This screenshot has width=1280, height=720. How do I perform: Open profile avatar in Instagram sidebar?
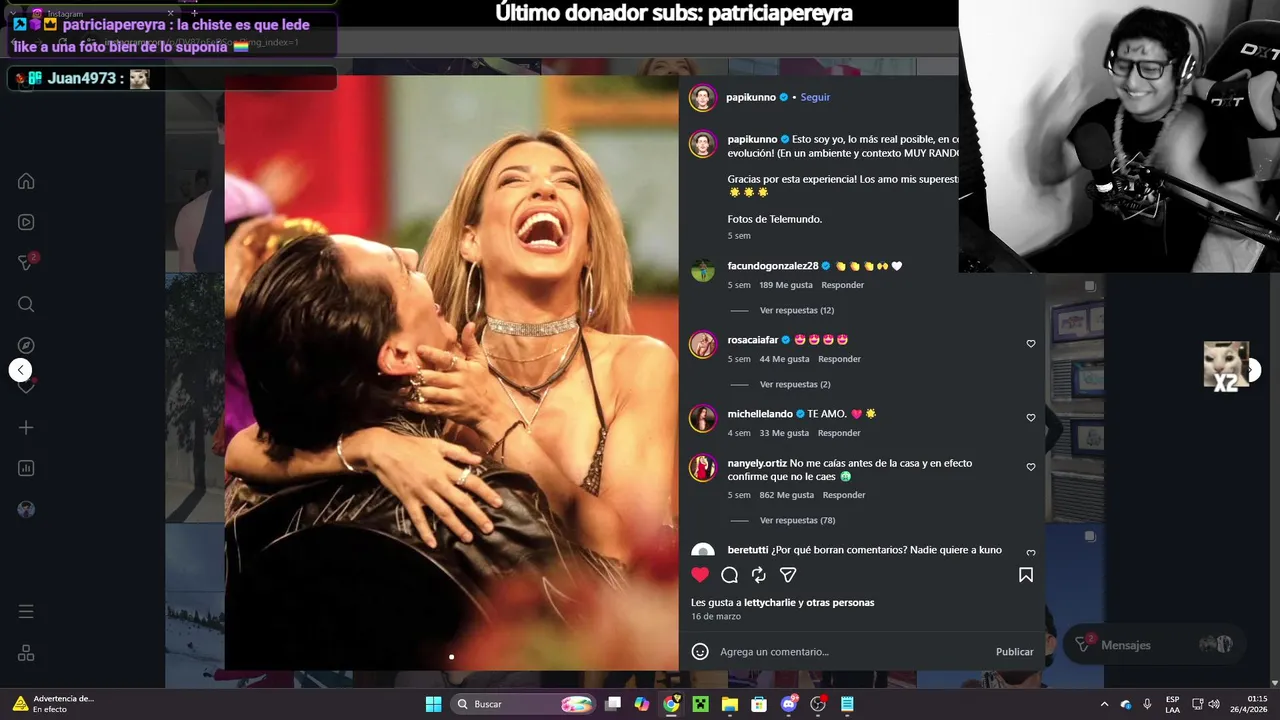(x=26, y=509)
